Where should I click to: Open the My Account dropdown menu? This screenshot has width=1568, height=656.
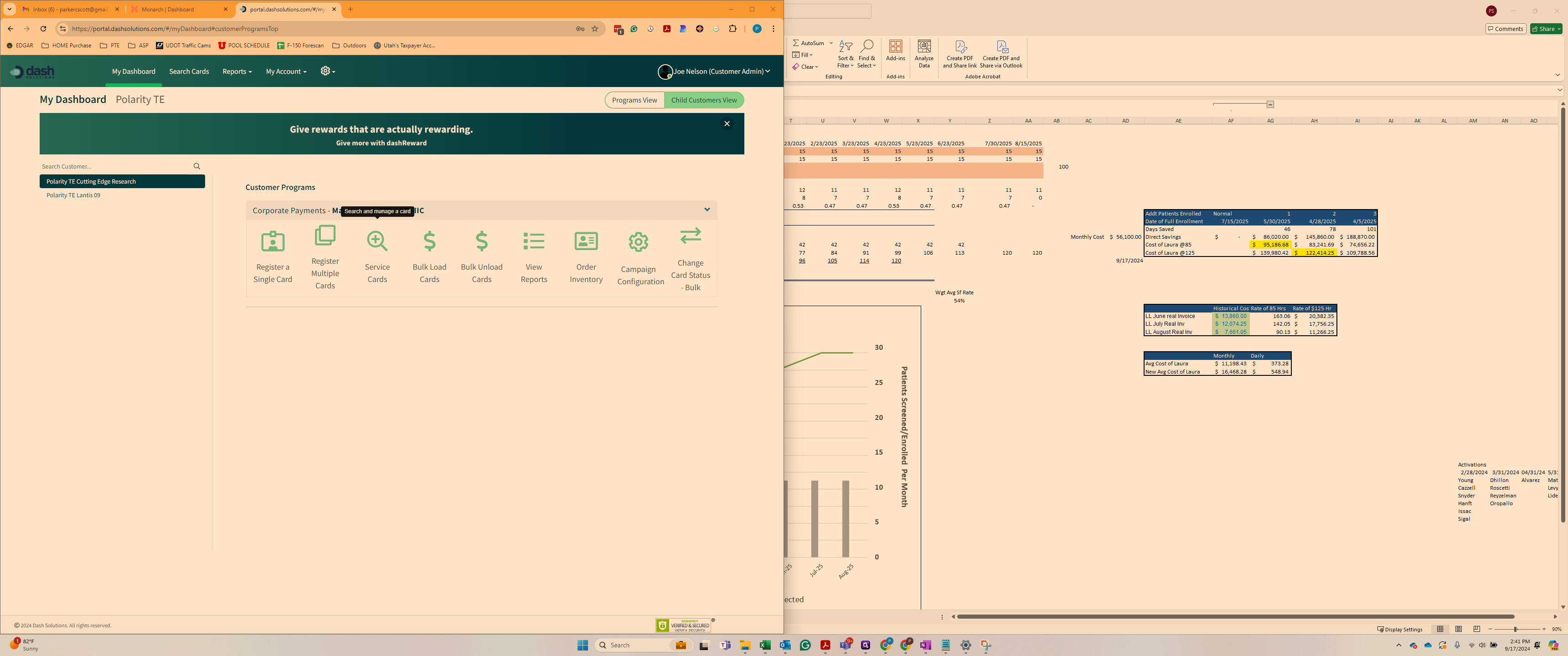tap(285, 72)
